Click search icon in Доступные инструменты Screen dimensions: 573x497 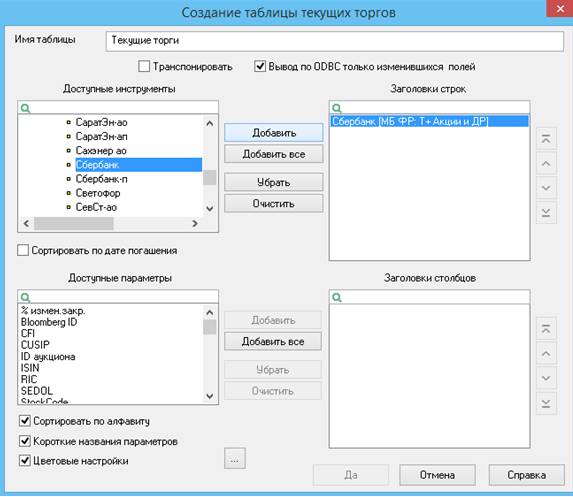coord(25,108)
